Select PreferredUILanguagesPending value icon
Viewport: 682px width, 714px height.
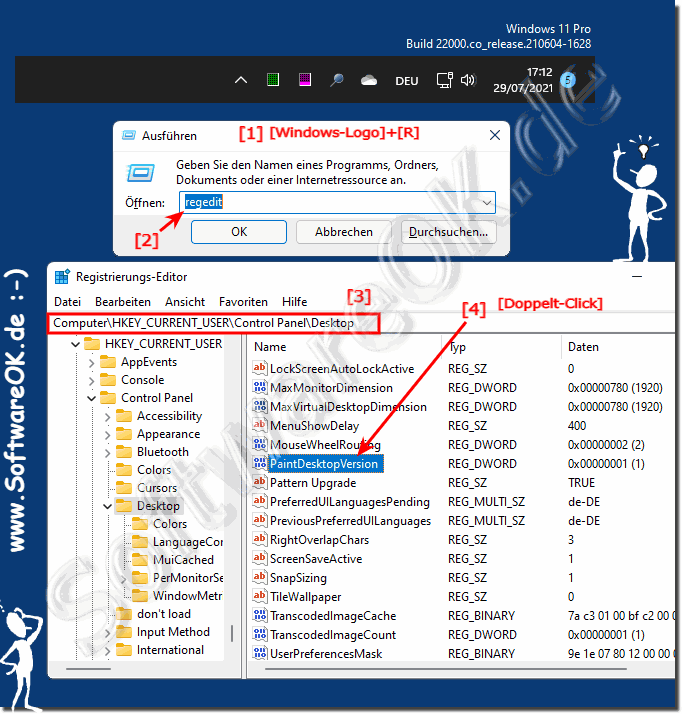pyautogui.click(x=260, y=501)
